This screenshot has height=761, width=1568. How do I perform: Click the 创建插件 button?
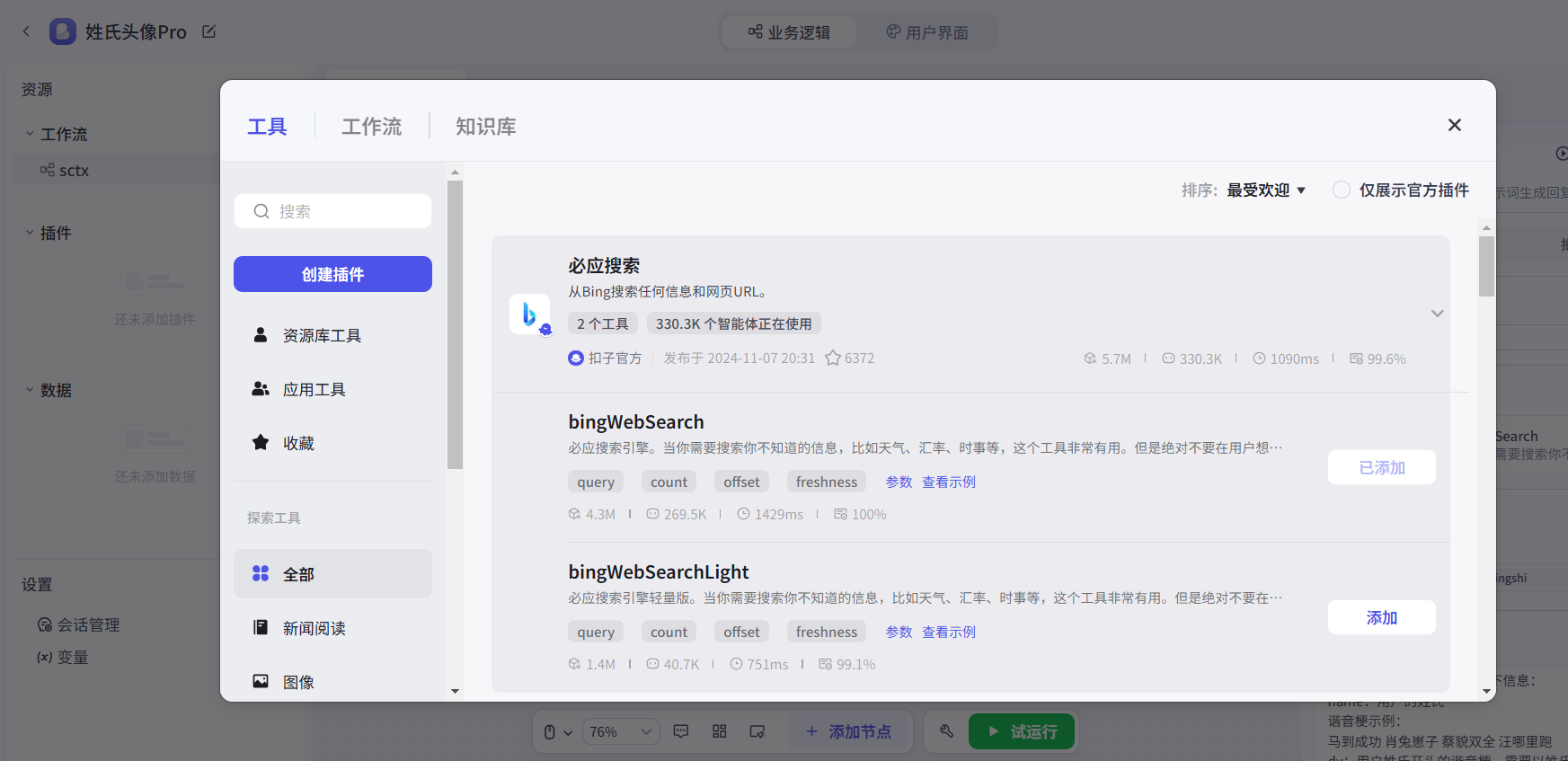332,274
